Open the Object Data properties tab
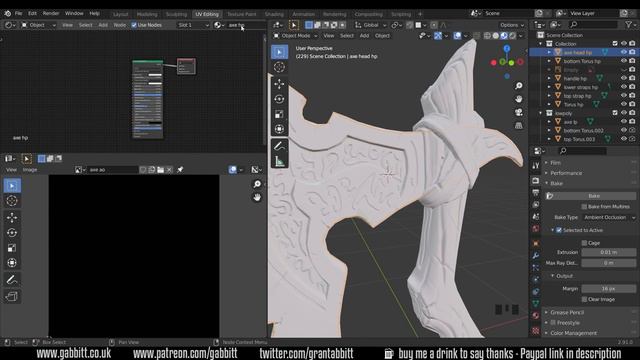Screen dimensions: 640x360 tap(536, 303)
